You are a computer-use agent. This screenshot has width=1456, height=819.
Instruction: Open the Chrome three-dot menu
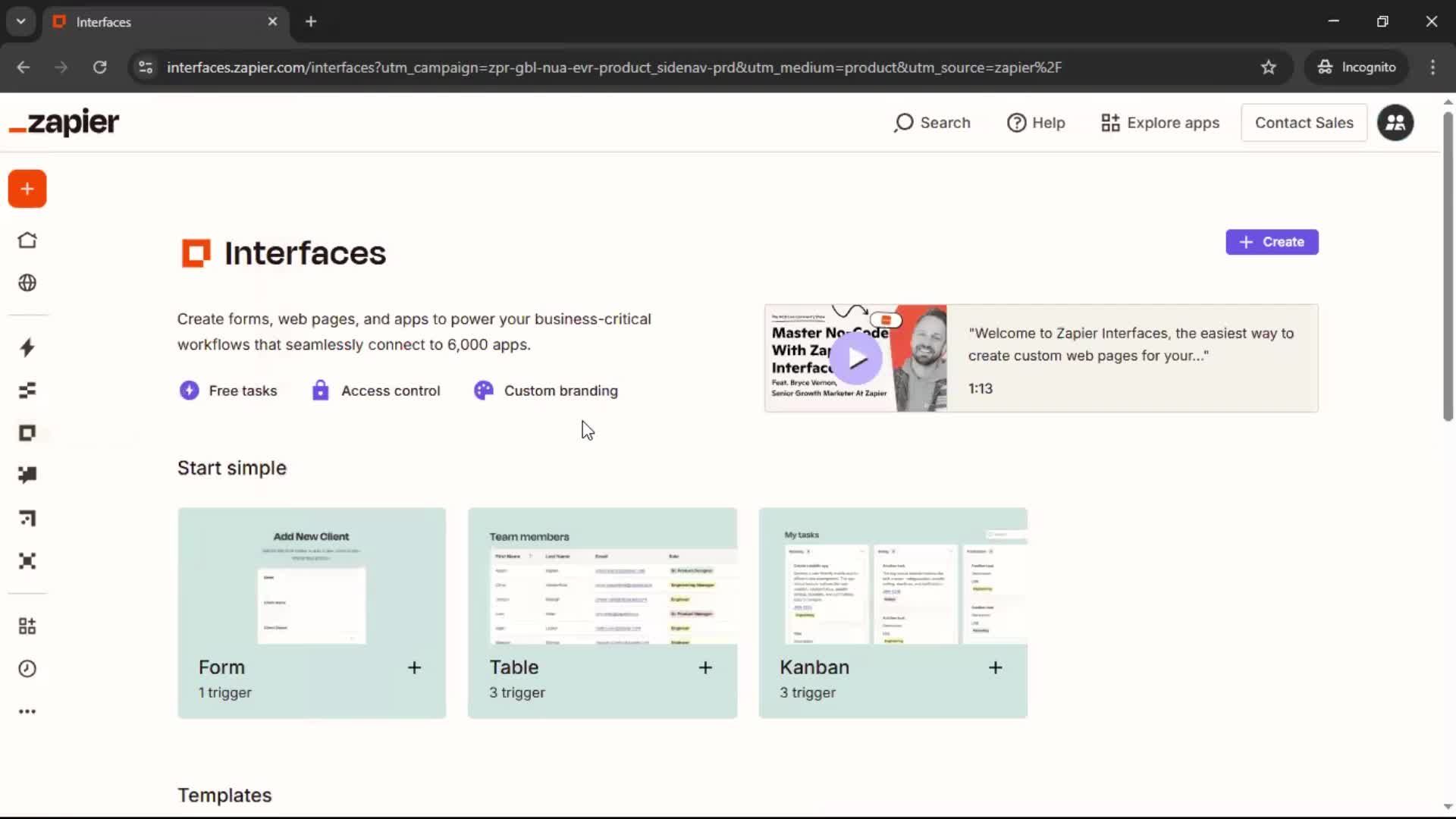click(x=1432, y=67)
